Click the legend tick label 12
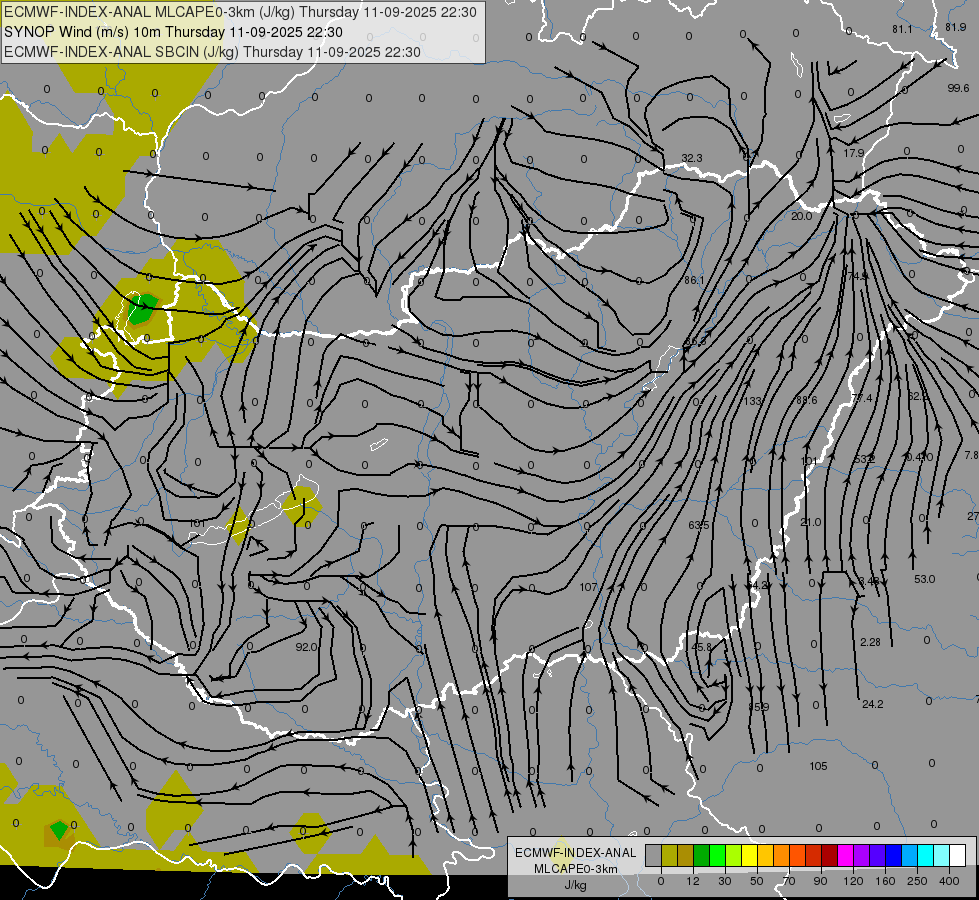The width and height of the screenshot is (979, 900). click(x=693, y=881)
